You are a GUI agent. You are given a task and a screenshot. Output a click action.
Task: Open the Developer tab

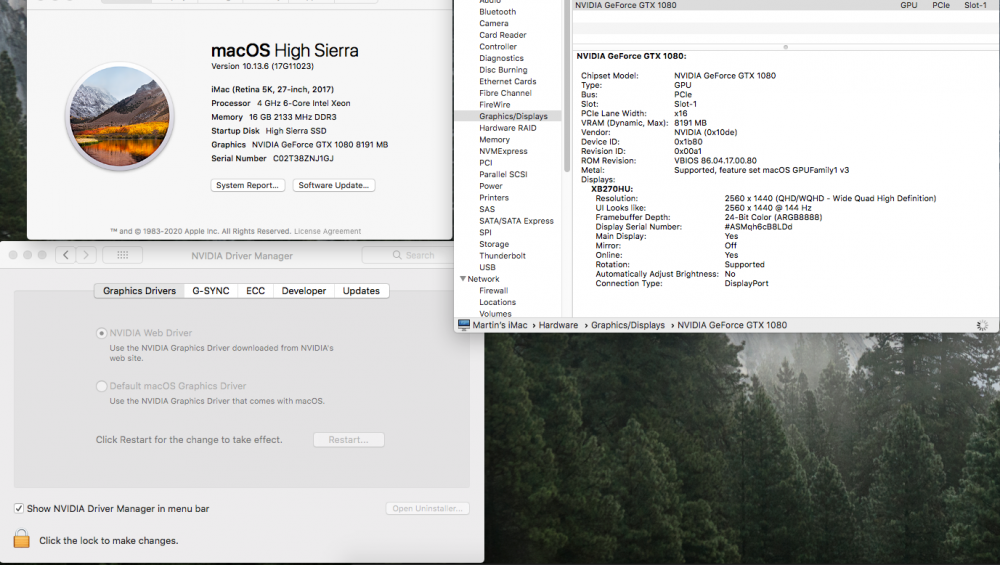tap(304, 291)
